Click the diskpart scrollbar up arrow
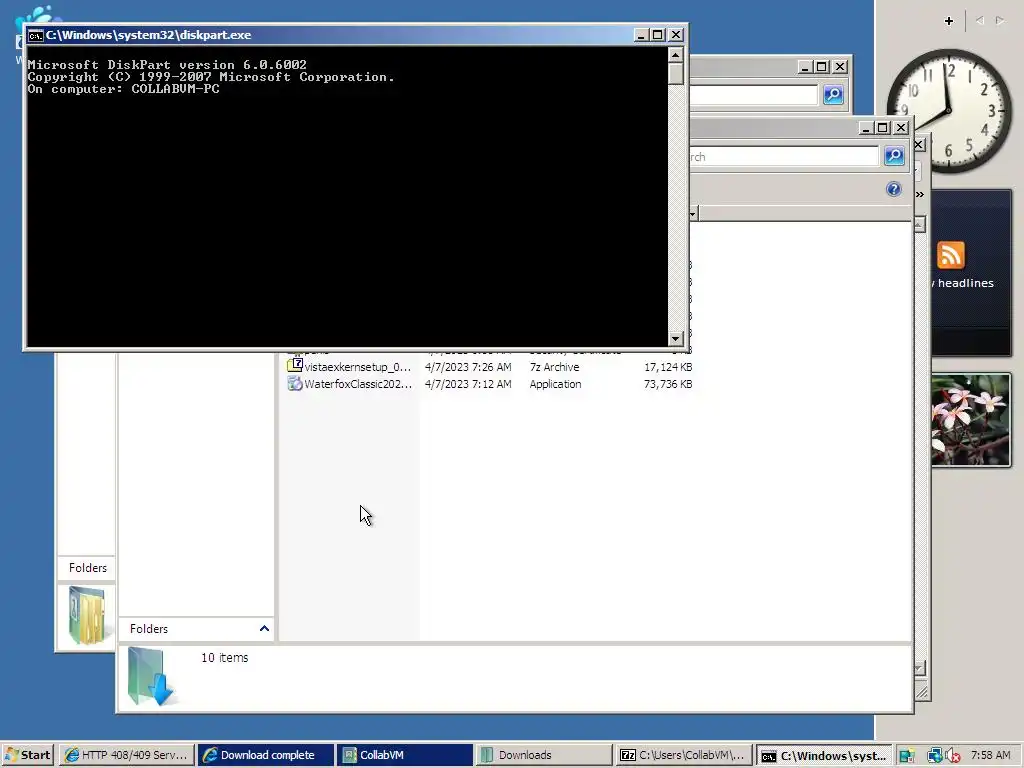1024x768 pixels. [x=676, y=54]
